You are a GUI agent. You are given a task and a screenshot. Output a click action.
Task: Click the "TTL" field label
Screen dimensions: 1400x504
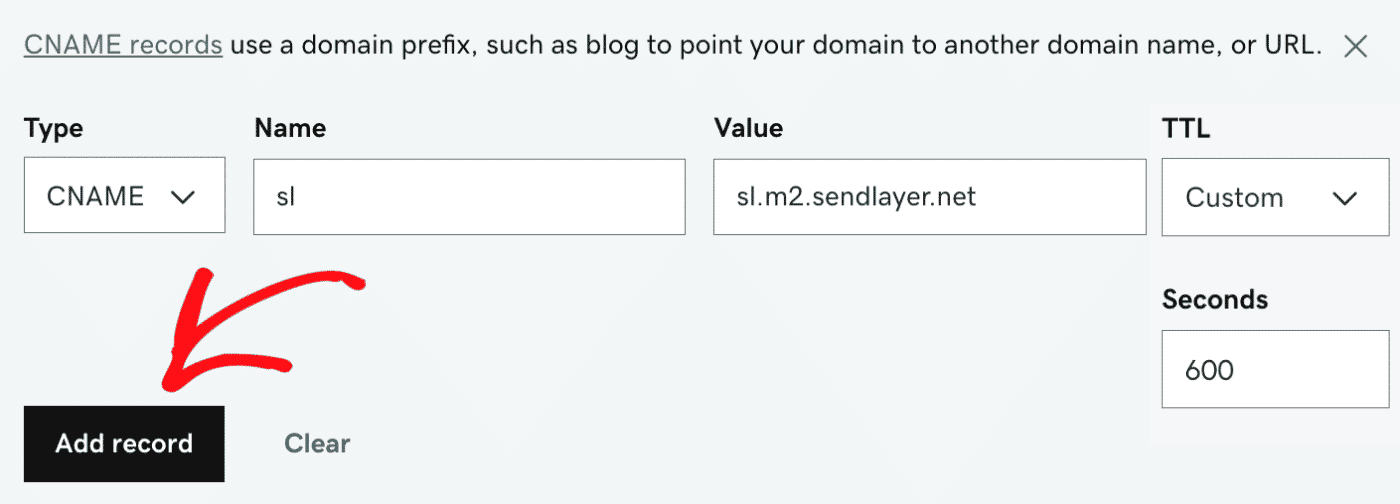[1186, 128]
